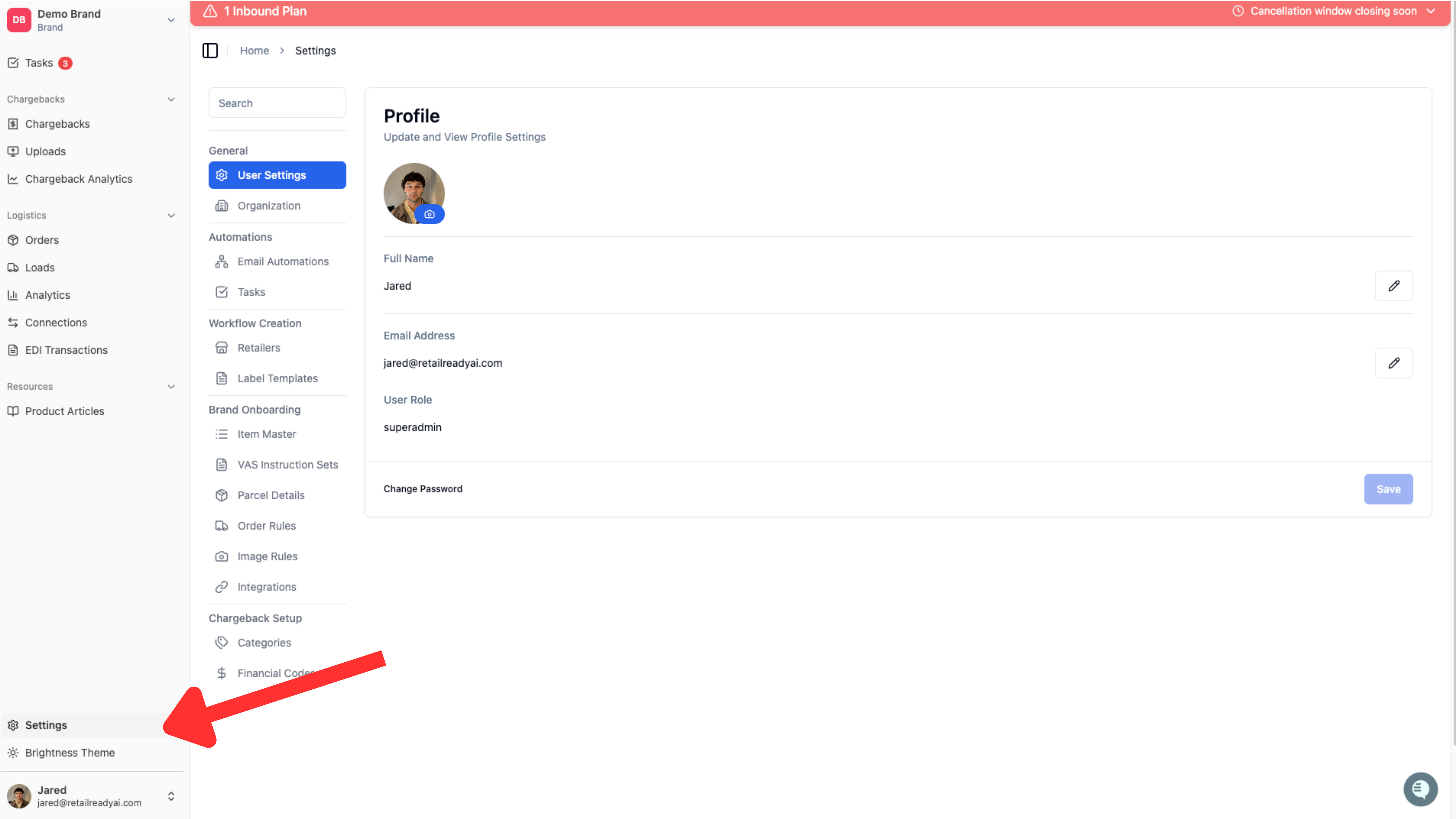Viewport: 1456px width, 819px height.
Task: Open the Jared user account menu
Action: coord(92,796)
